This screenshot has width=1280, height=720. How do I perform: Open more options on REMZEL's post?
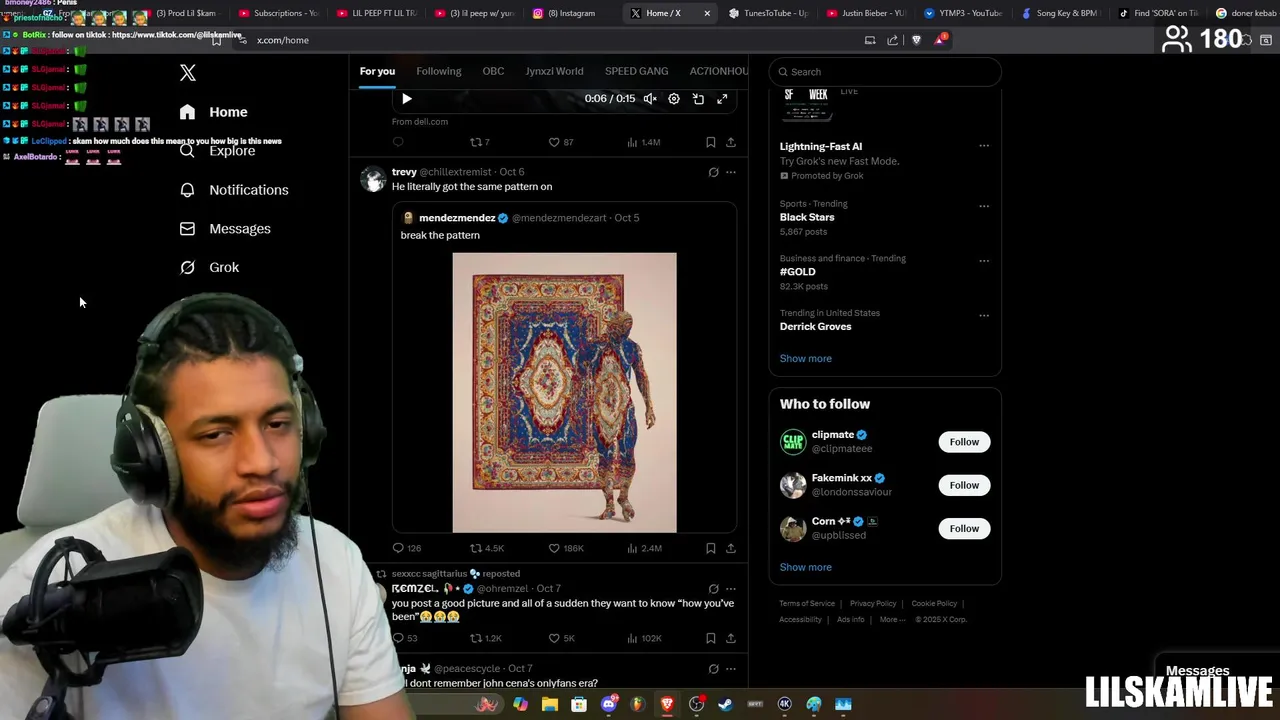(x=731, y=589)
